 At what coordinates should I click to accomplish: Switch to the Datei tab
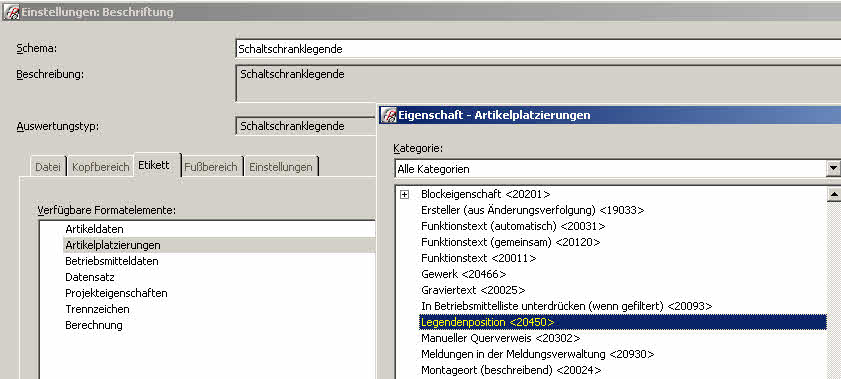[48, 167]
